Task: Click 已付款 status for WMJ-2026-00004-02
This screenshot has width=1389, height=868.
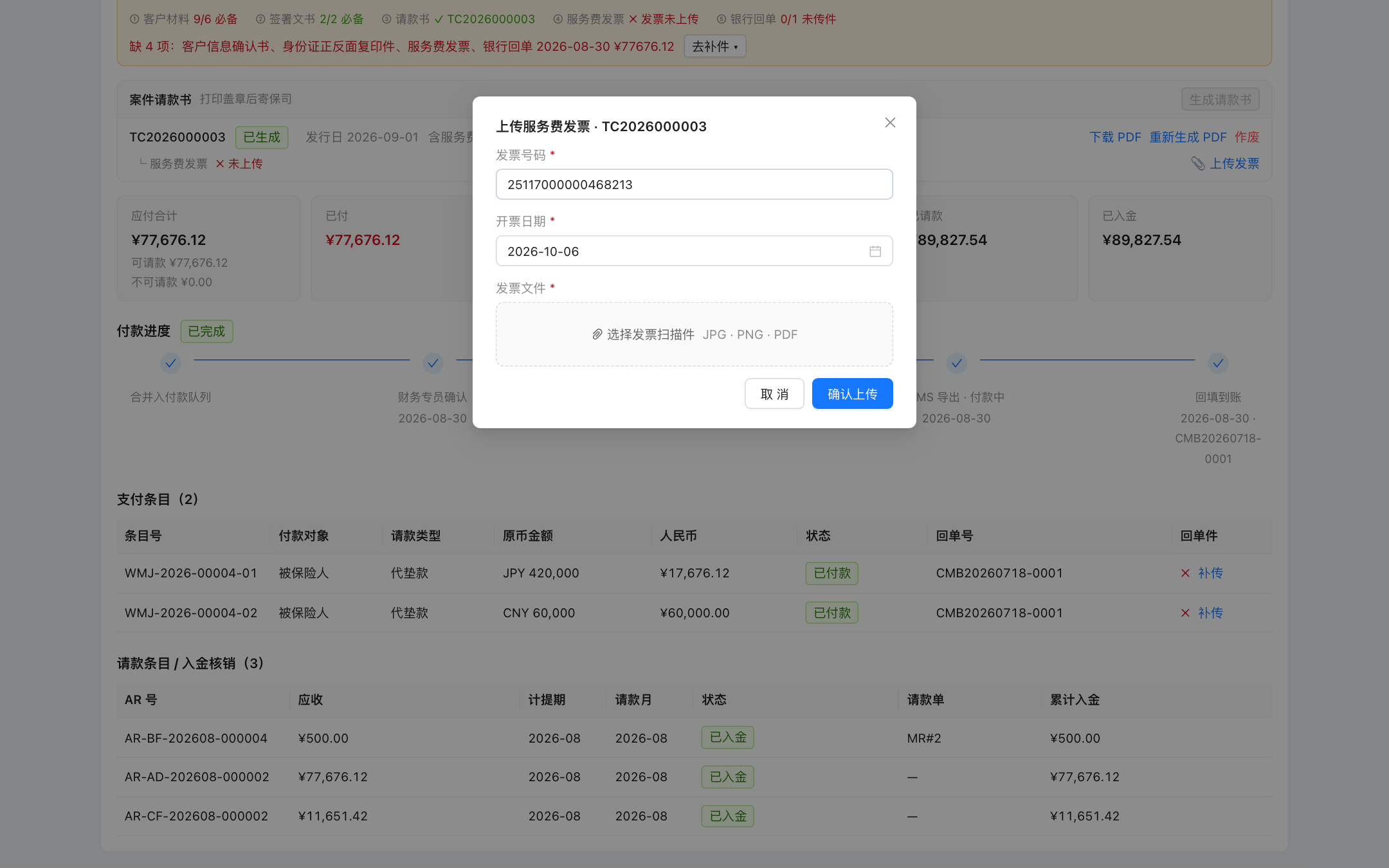Action: point(832,613)
